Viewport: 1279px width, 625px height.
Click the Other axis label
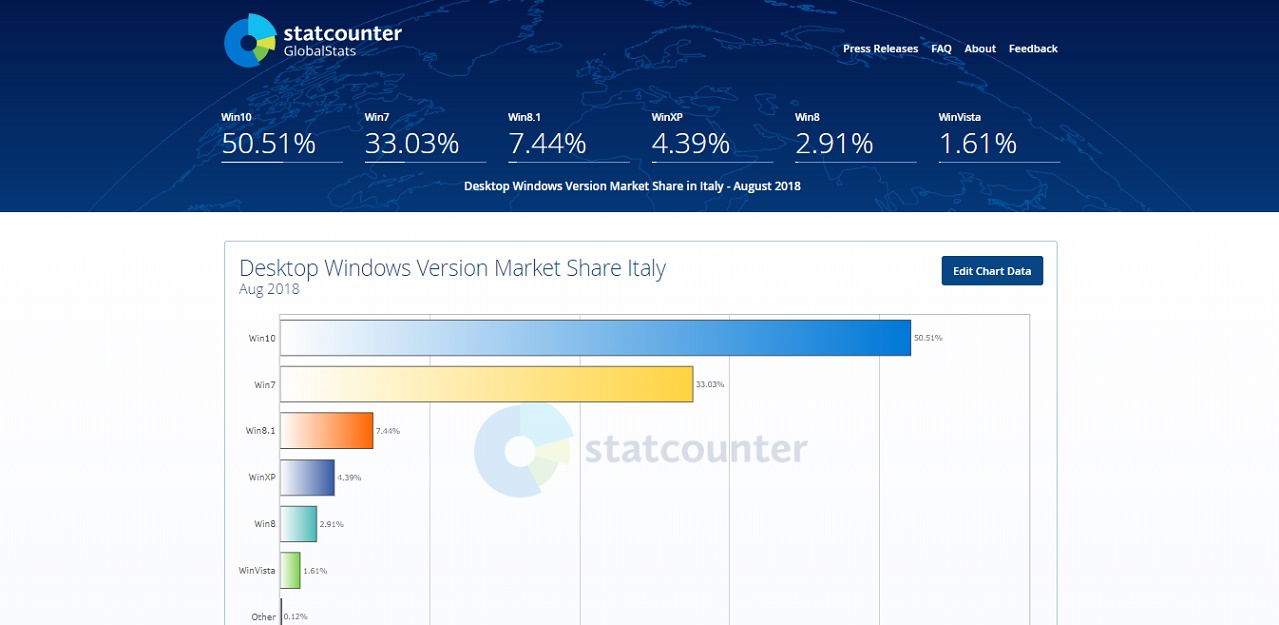click(263, 617)
